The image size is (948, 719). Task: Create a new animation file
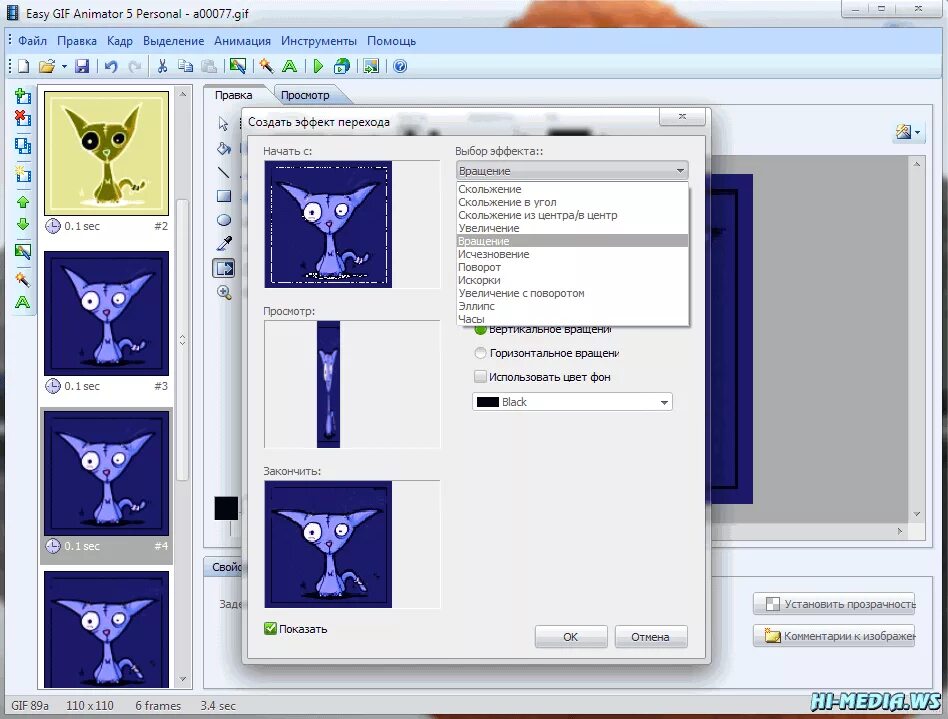click(x=24, y=67)
